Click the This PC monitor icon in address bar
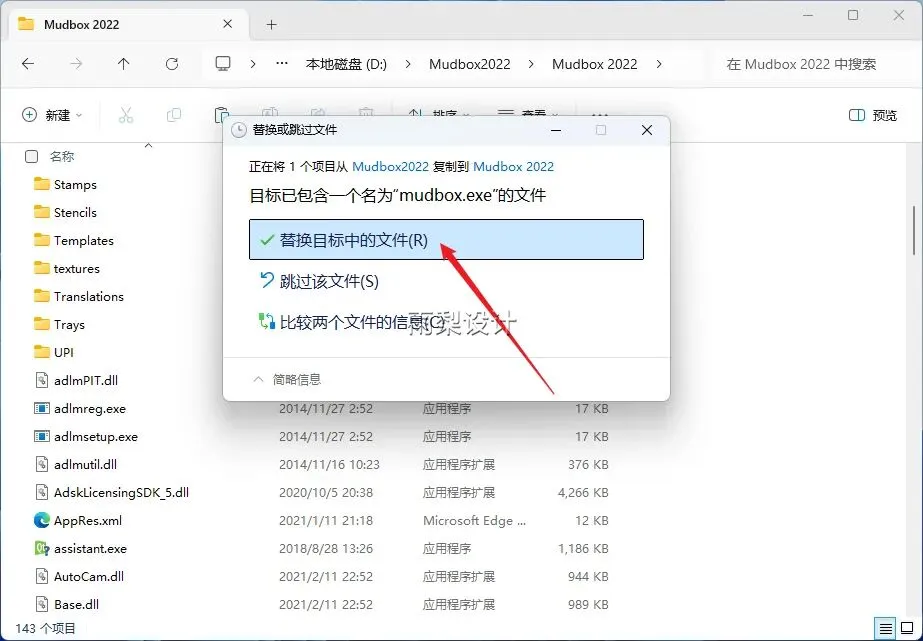Screen dimensions: 923x641 [x=223, y=64]
